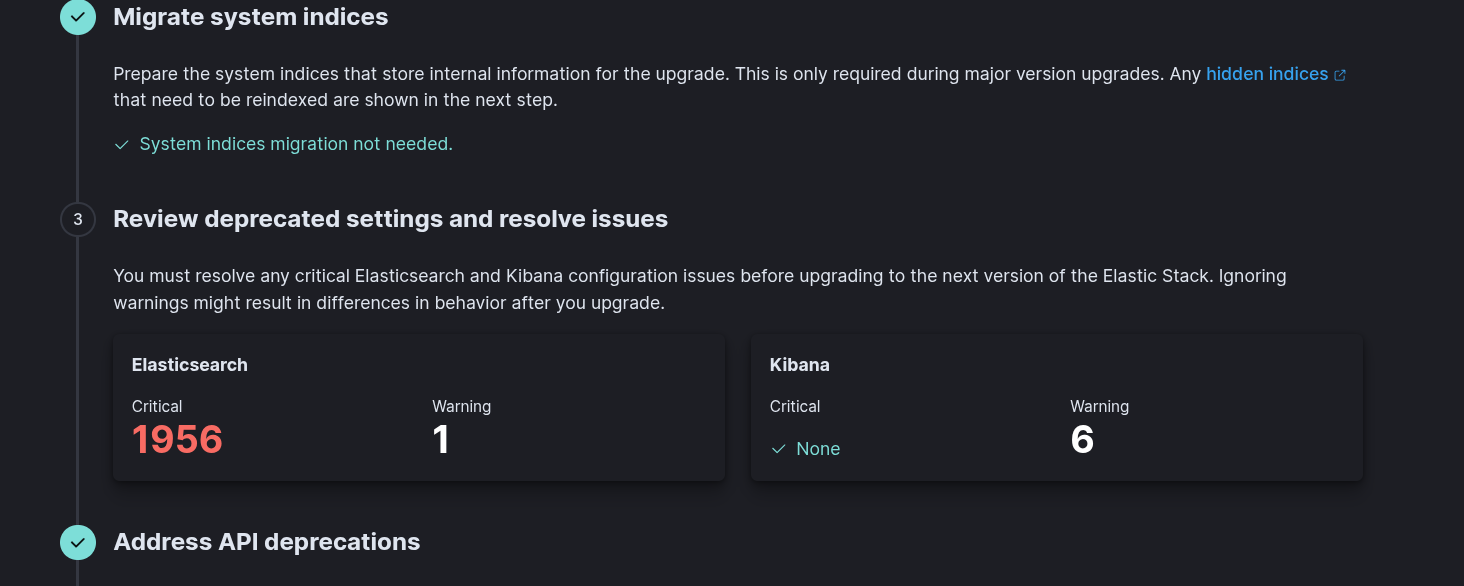The image size is (1464, 586).
Task: Click the green checkmark beside Address API deprecations
Action: pos(78,542)
